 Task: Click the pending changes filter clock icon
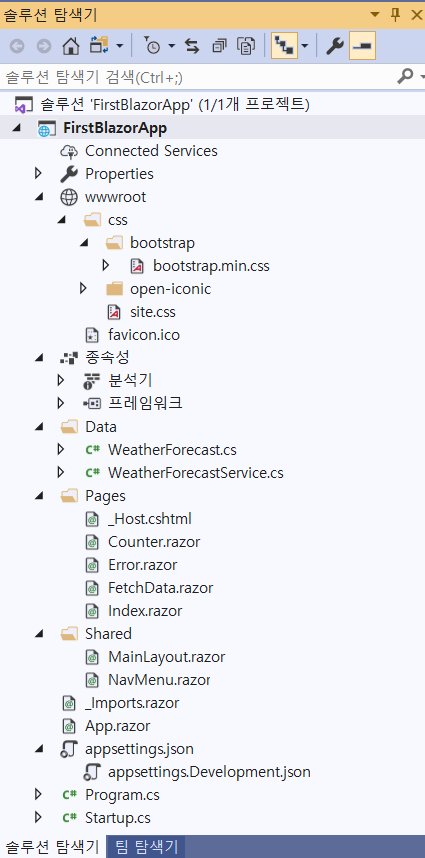[152, 47]
